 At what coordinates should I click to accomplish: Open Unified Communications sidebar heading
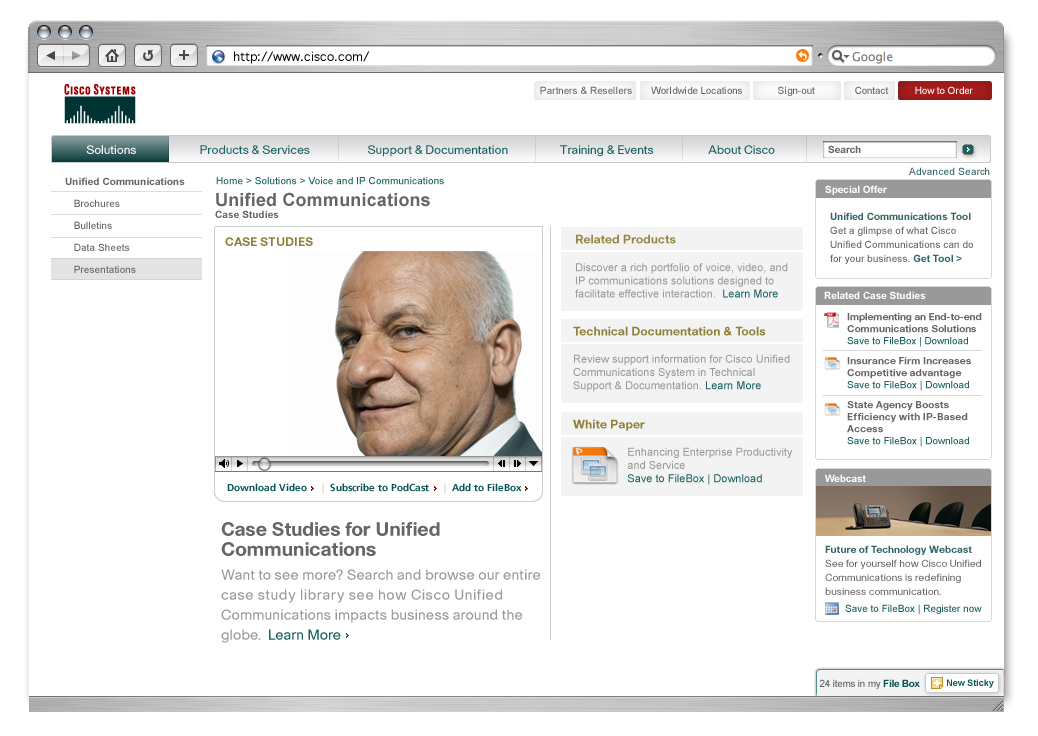tap(124, 181)
